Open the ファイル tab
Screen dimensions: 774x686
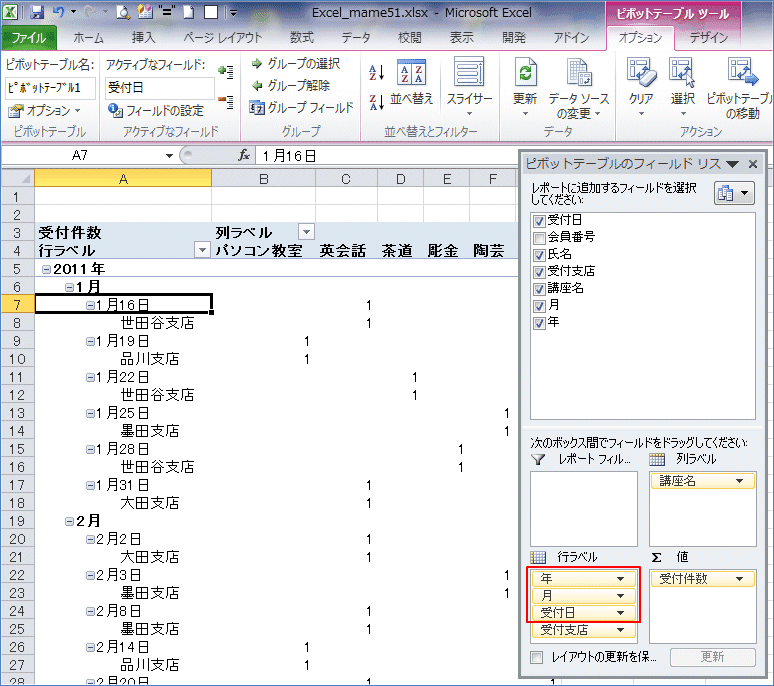pos(29,38)
